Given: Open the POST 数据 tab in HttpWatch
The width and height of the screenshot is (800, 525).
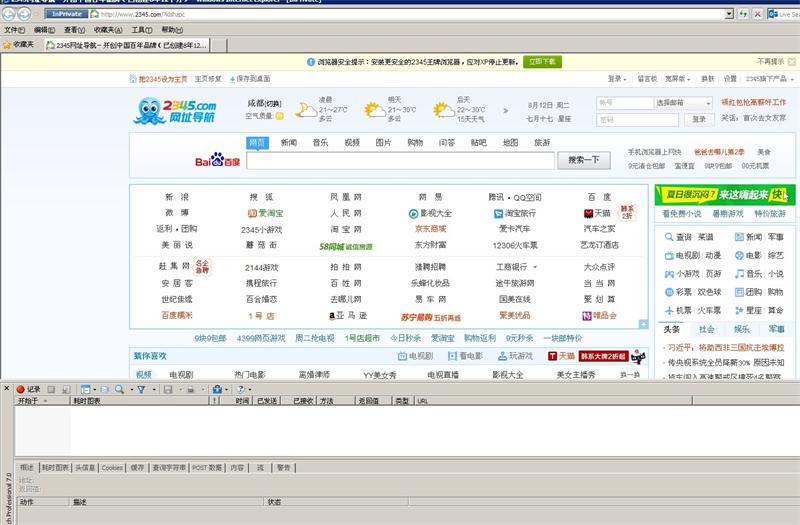Looking at the screenshot, I should point(207,467).
